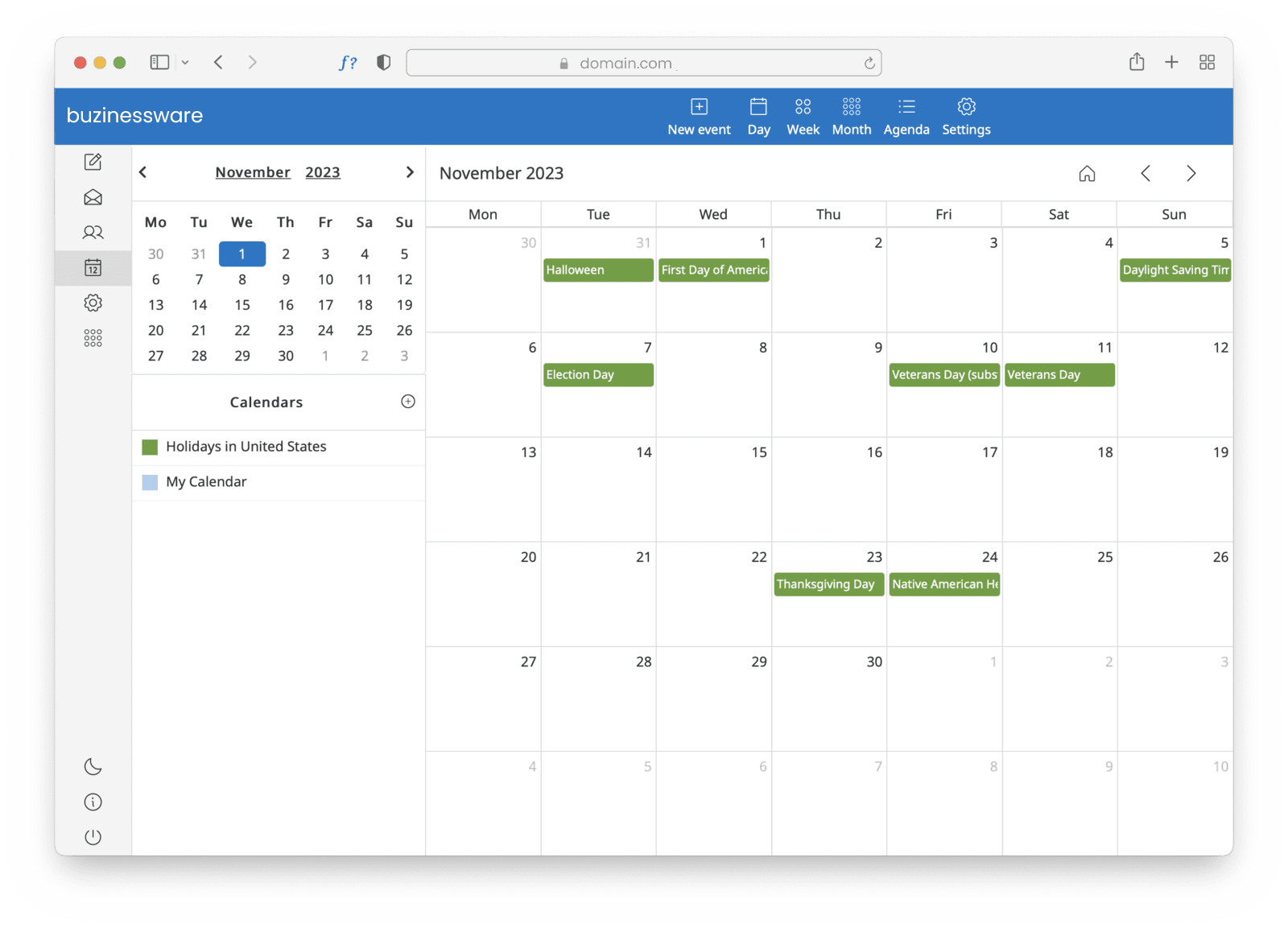Open the 2023 year selector
Viewport: 1288px width, 928px height.
coord(322,172)
